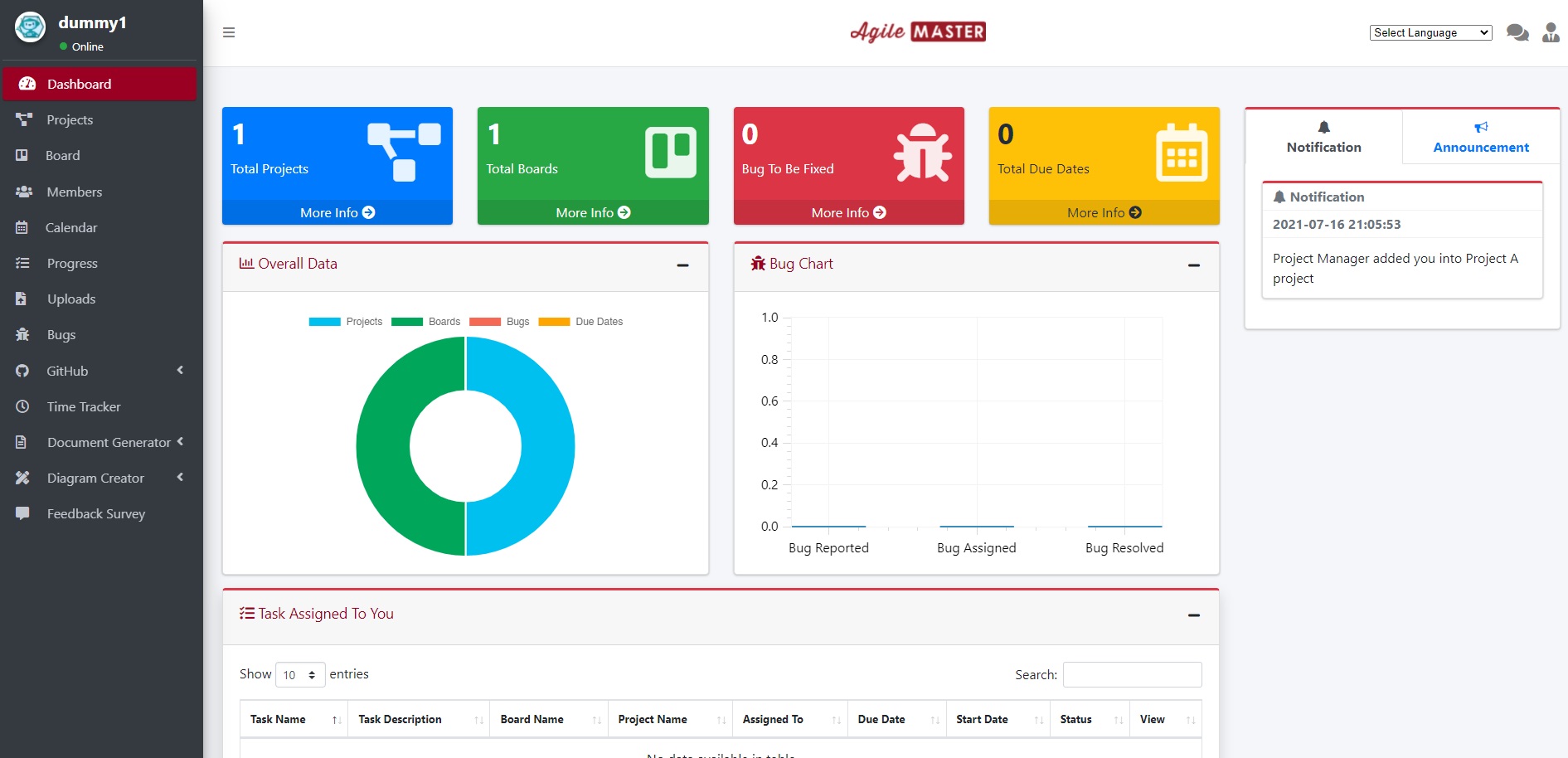The image size is (1568, 758).
Task: Sort table by Task Description column
Action: [x=419, y=719]
